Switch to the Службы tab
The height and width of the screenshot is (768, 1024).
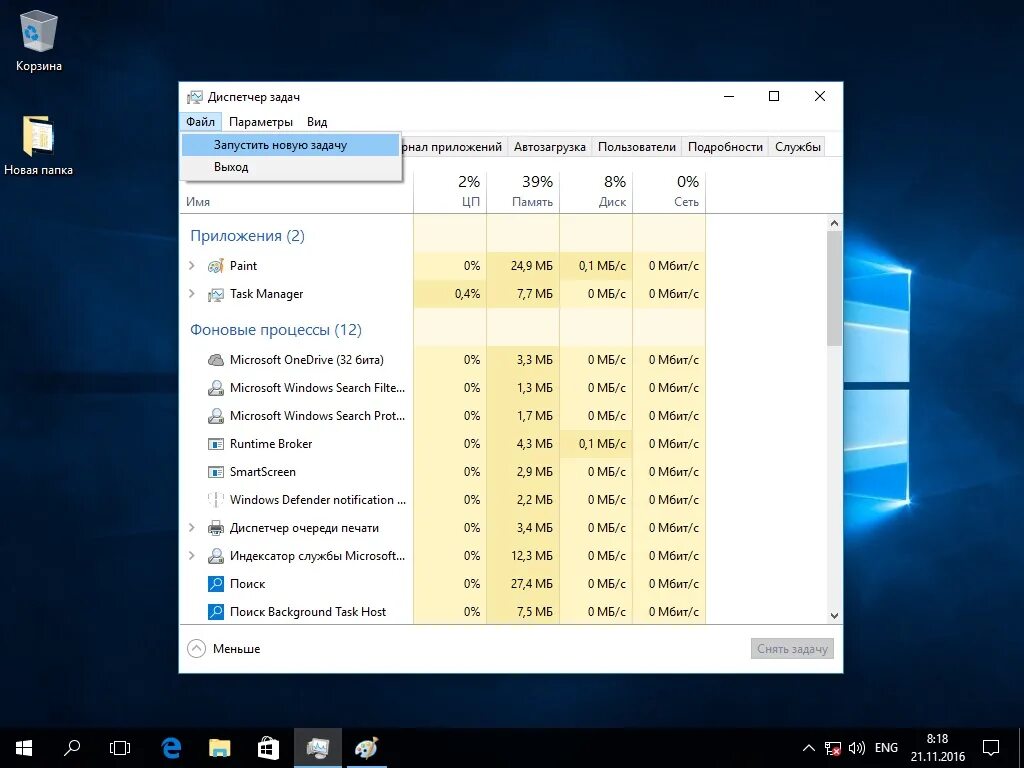click(797, 147)
